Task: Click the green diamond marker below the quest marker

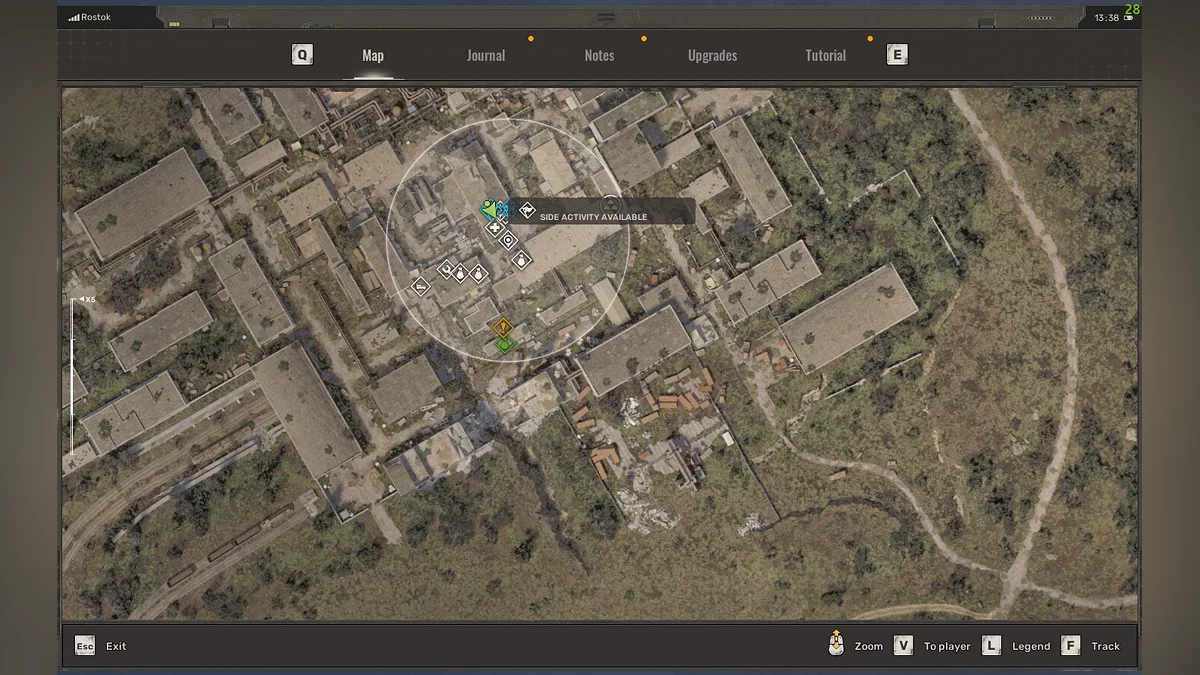Action: [x=504, y=344]
